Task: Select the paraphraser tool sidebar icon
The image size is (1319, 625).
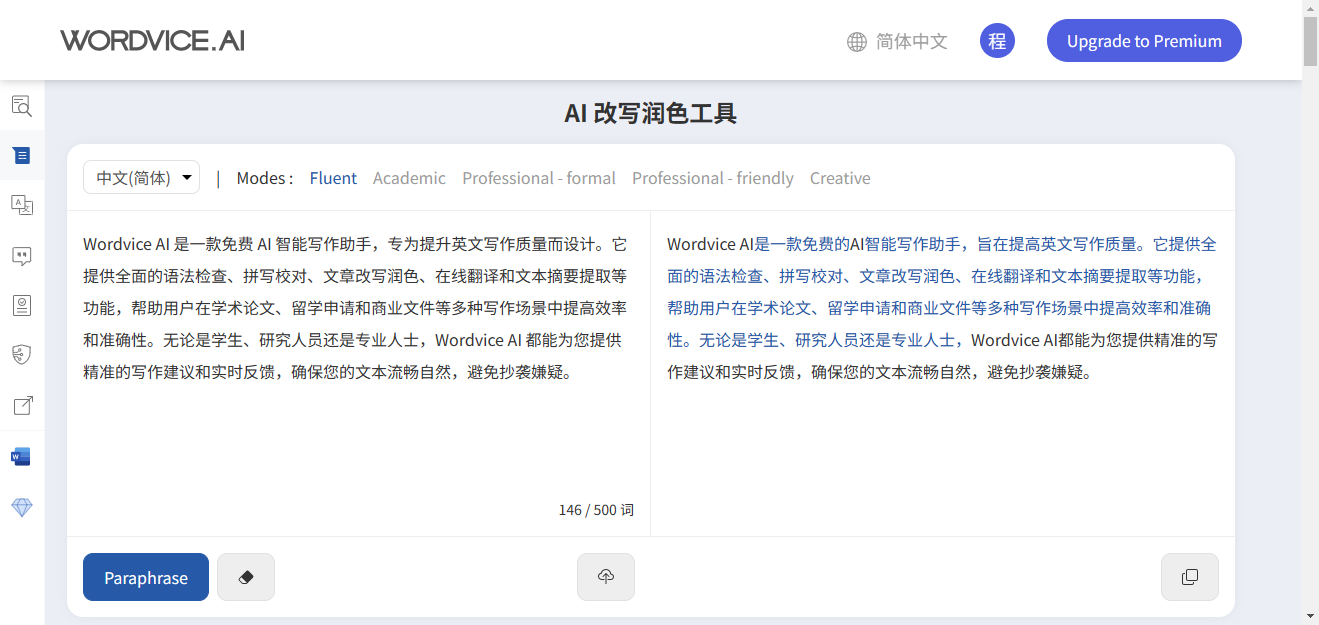Action: pos(22,155)
